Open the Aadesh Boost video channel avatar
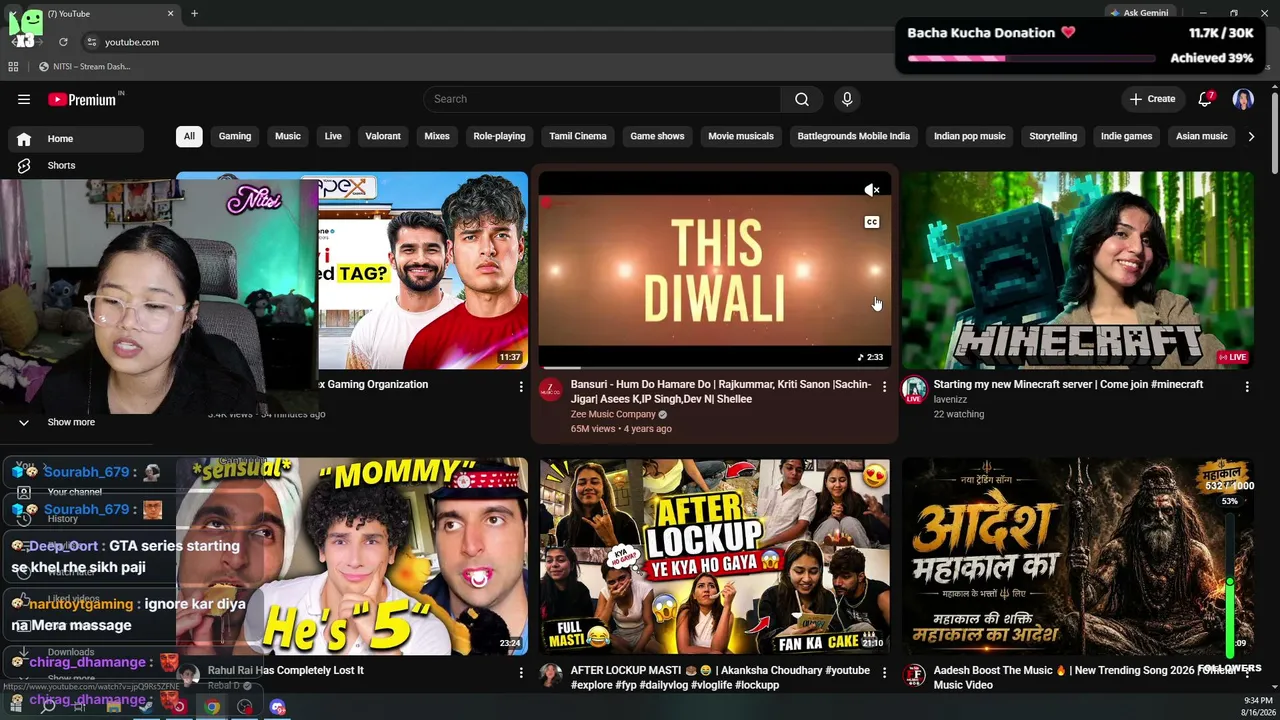Viewport: 1280px width, 720px height. click(x=913, y=676)
